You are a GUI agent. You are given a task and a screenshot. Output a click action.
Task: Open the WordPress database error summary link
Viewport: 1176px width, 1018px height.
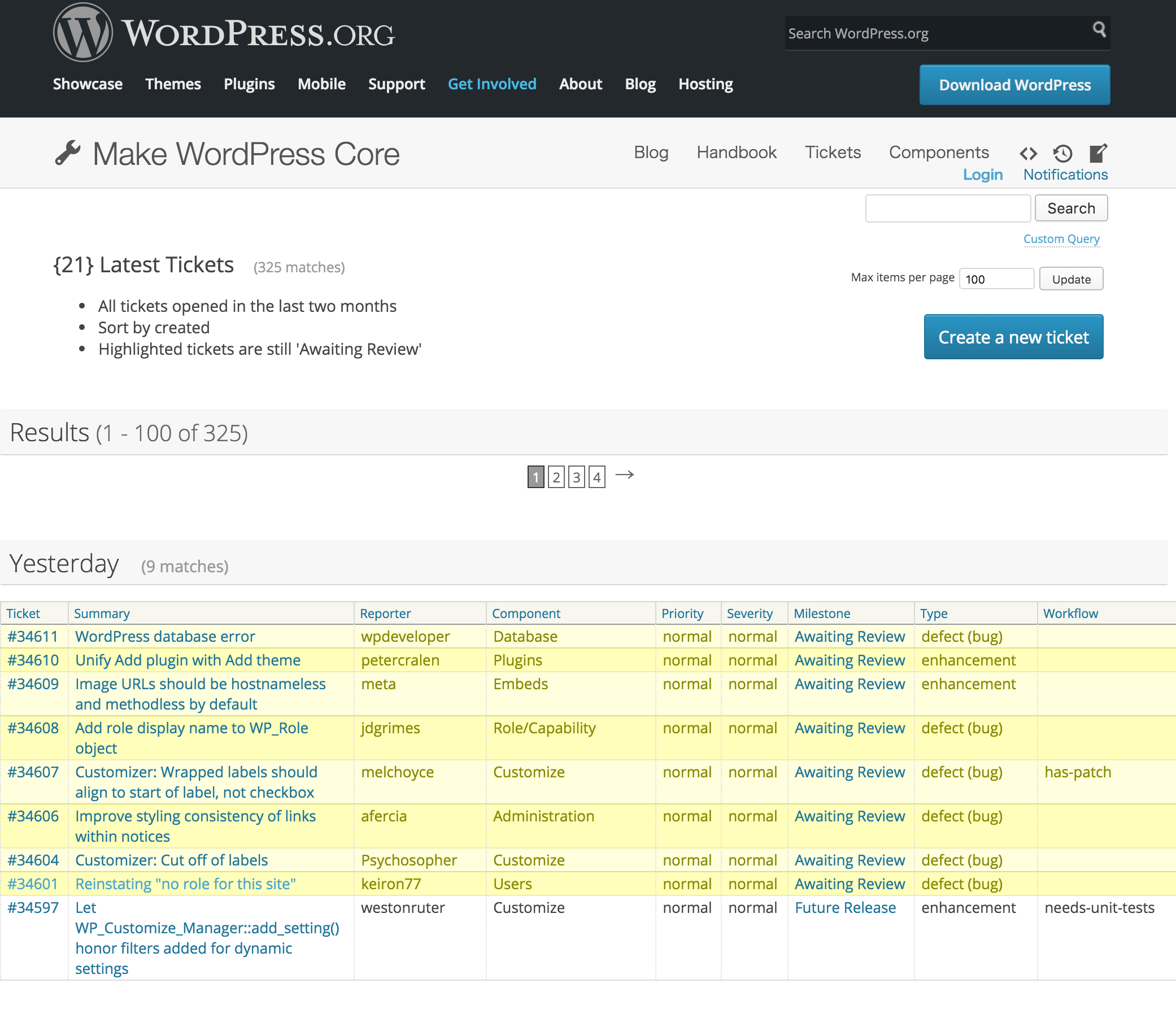pyautogui.click(x=165, y=637)
